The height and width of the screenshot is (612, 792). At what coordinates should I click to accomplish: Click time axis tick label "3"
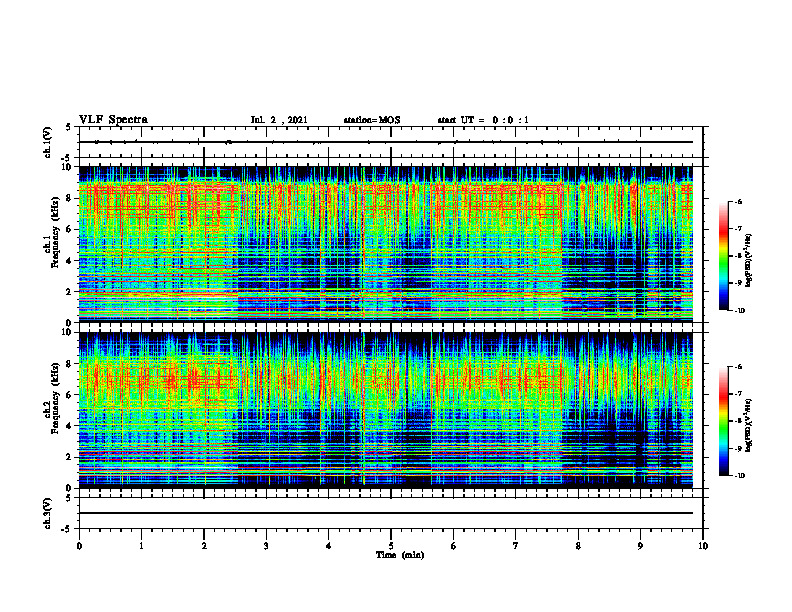click(x=266, y=546)
